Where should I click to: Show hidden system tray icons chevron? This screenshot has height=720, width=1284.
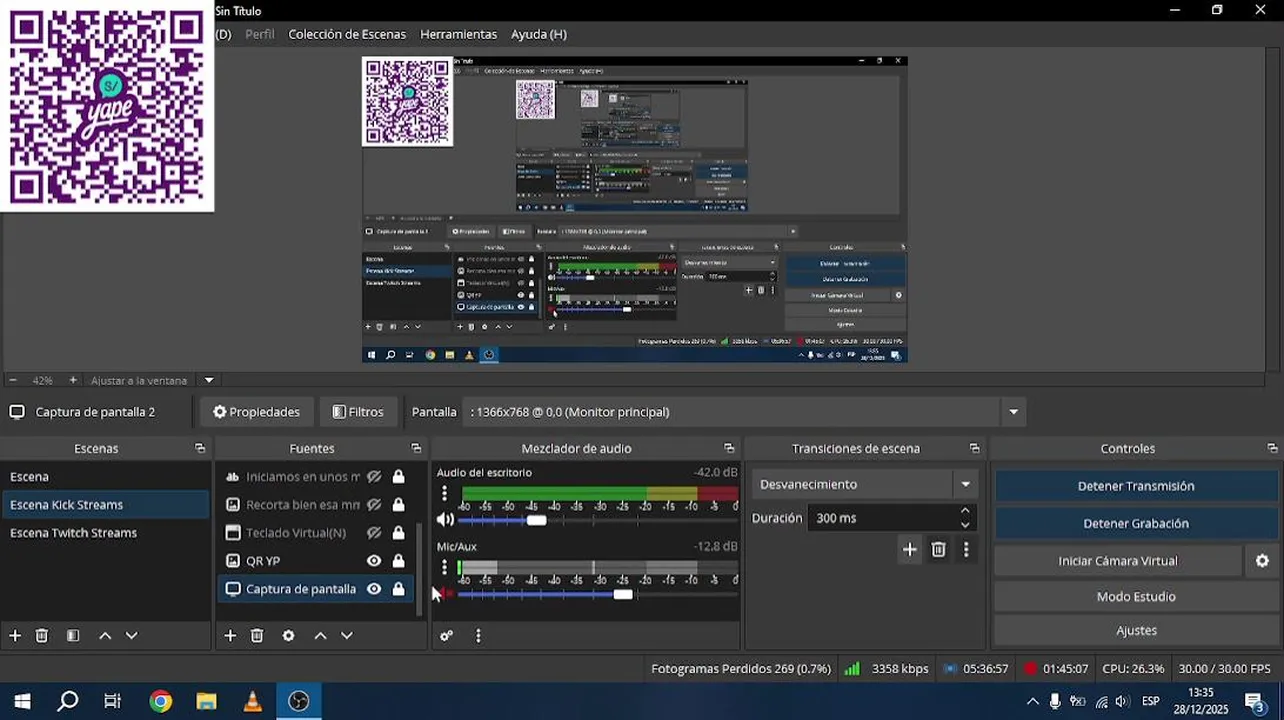(x=1032, y=701)
